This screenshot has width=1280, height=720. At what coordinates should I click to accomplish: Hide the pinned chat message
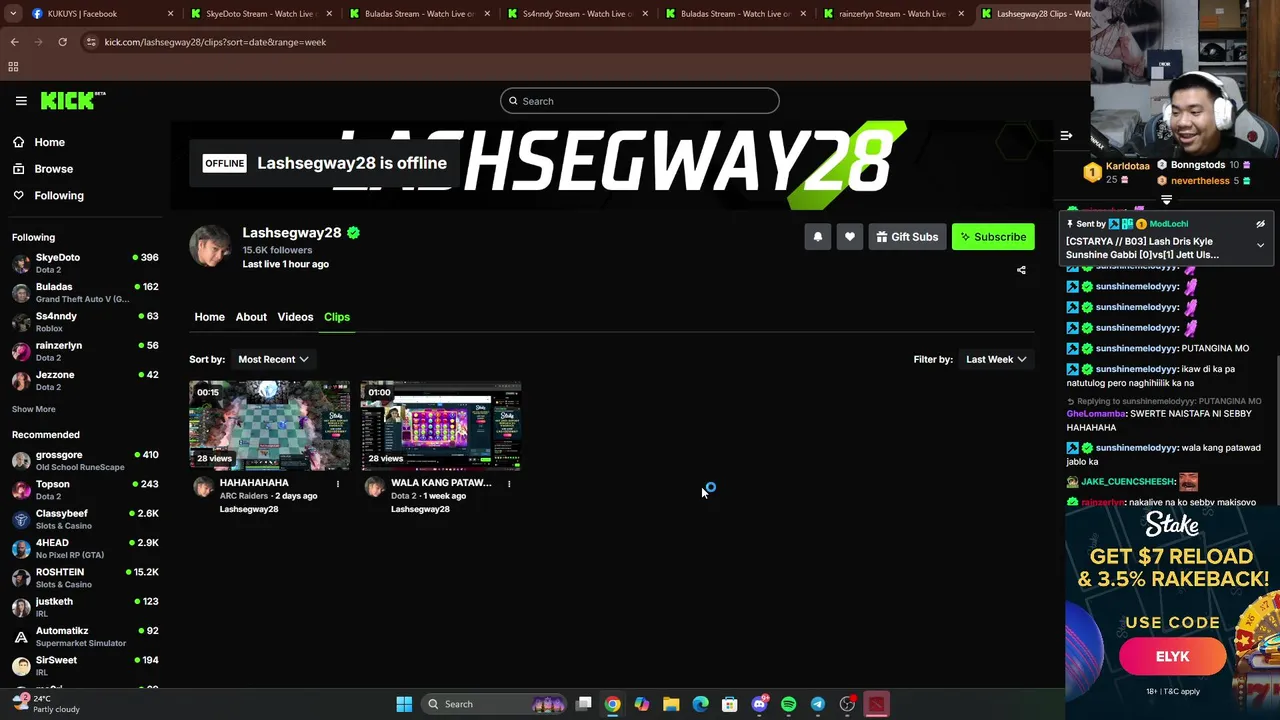[1260, 224]
